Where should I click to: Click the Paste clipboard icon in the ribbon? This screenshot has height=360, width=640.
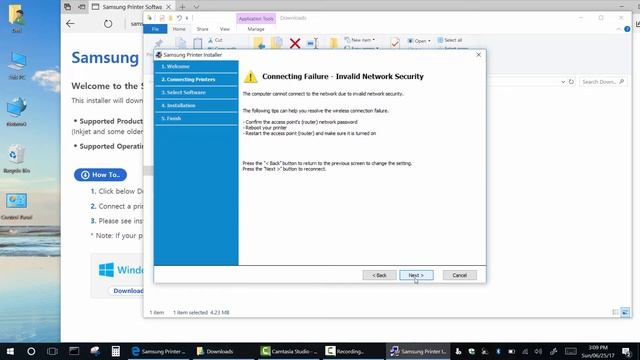click(x=198, y=43)
